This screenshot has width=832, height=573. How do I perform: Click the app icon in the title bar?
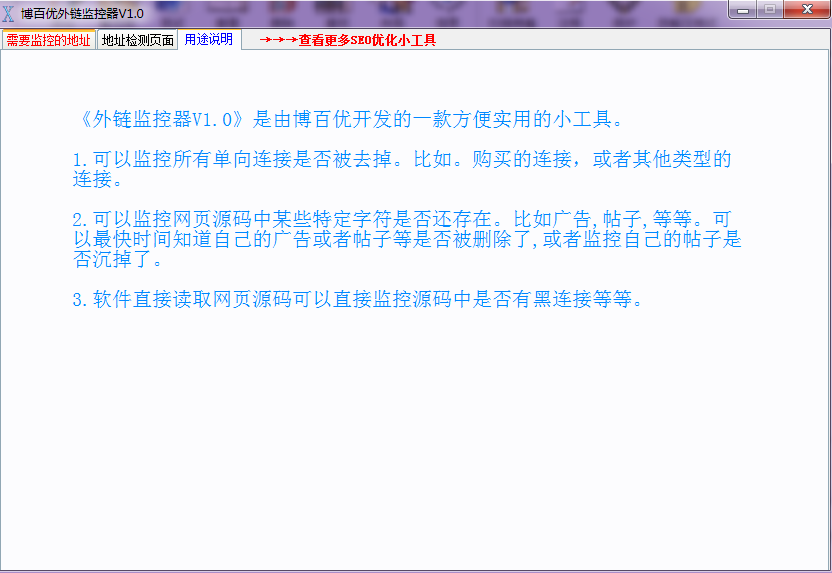click(x=10, y=11)
